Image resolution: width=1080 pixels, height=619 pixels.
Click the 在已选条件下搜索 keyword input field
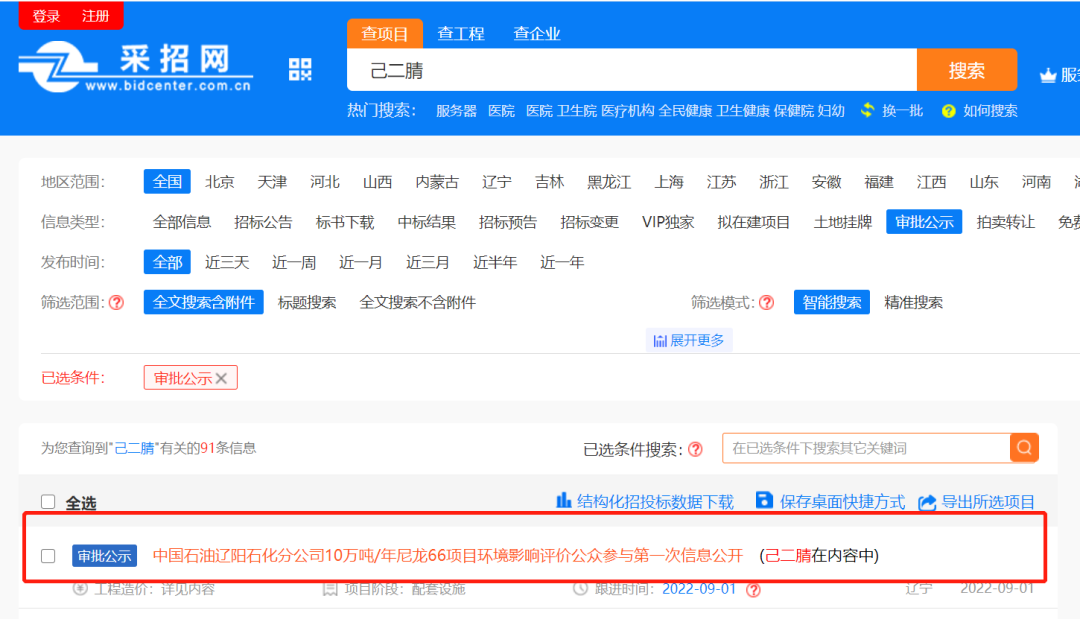[865, 448]
